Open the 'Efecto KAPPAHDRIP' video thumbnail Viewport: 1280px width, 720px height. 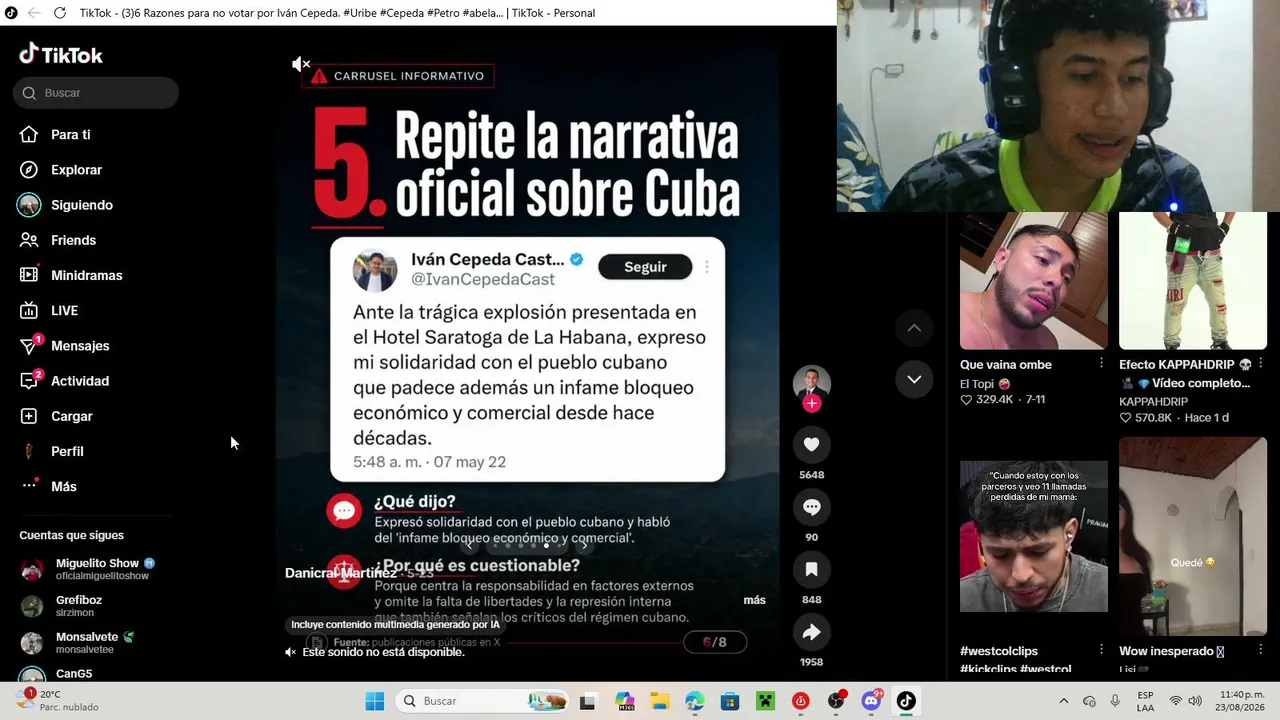(x=1193, y=281)
